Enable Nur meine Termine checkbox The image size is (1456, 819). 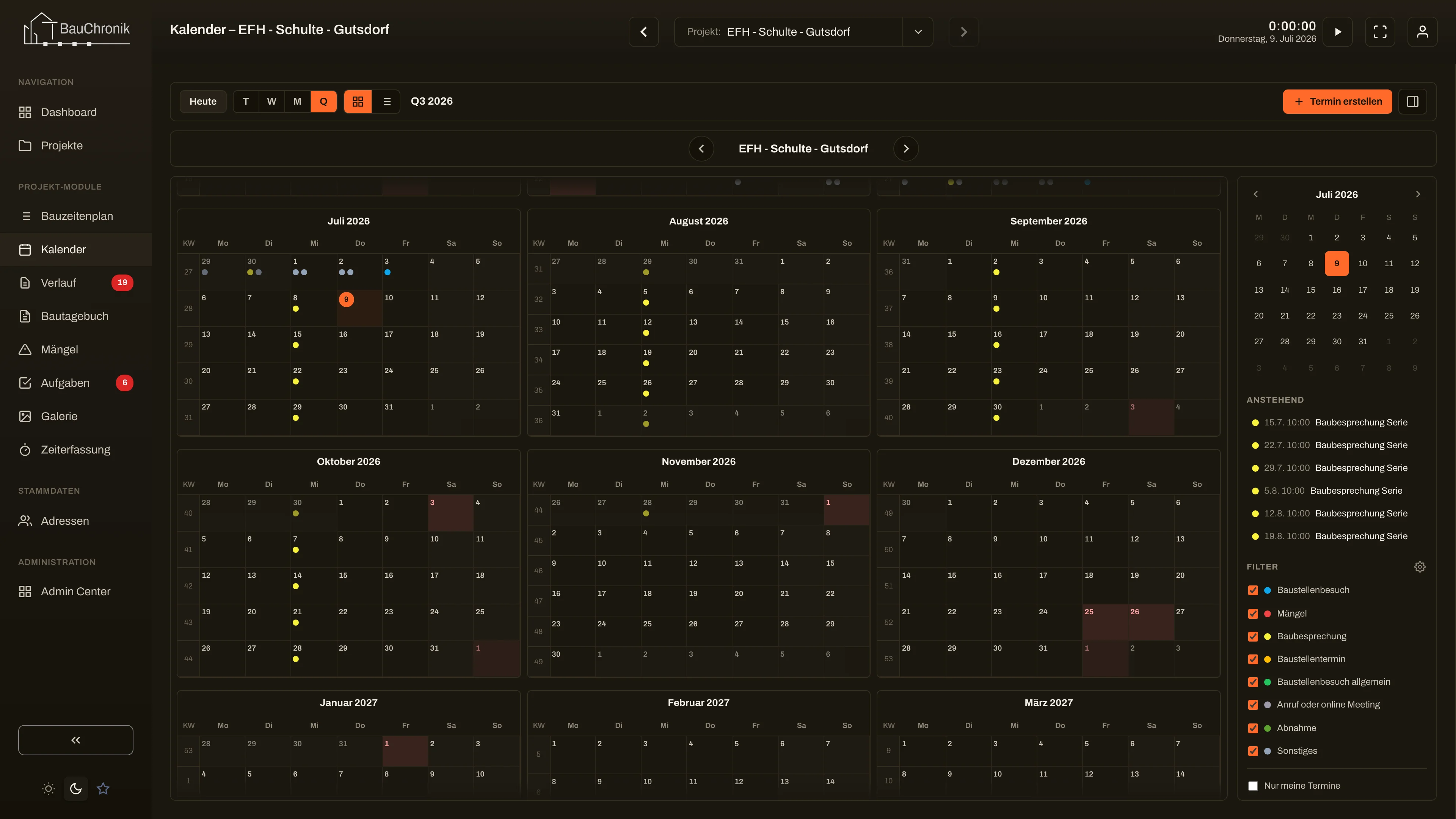[1253, 786]
